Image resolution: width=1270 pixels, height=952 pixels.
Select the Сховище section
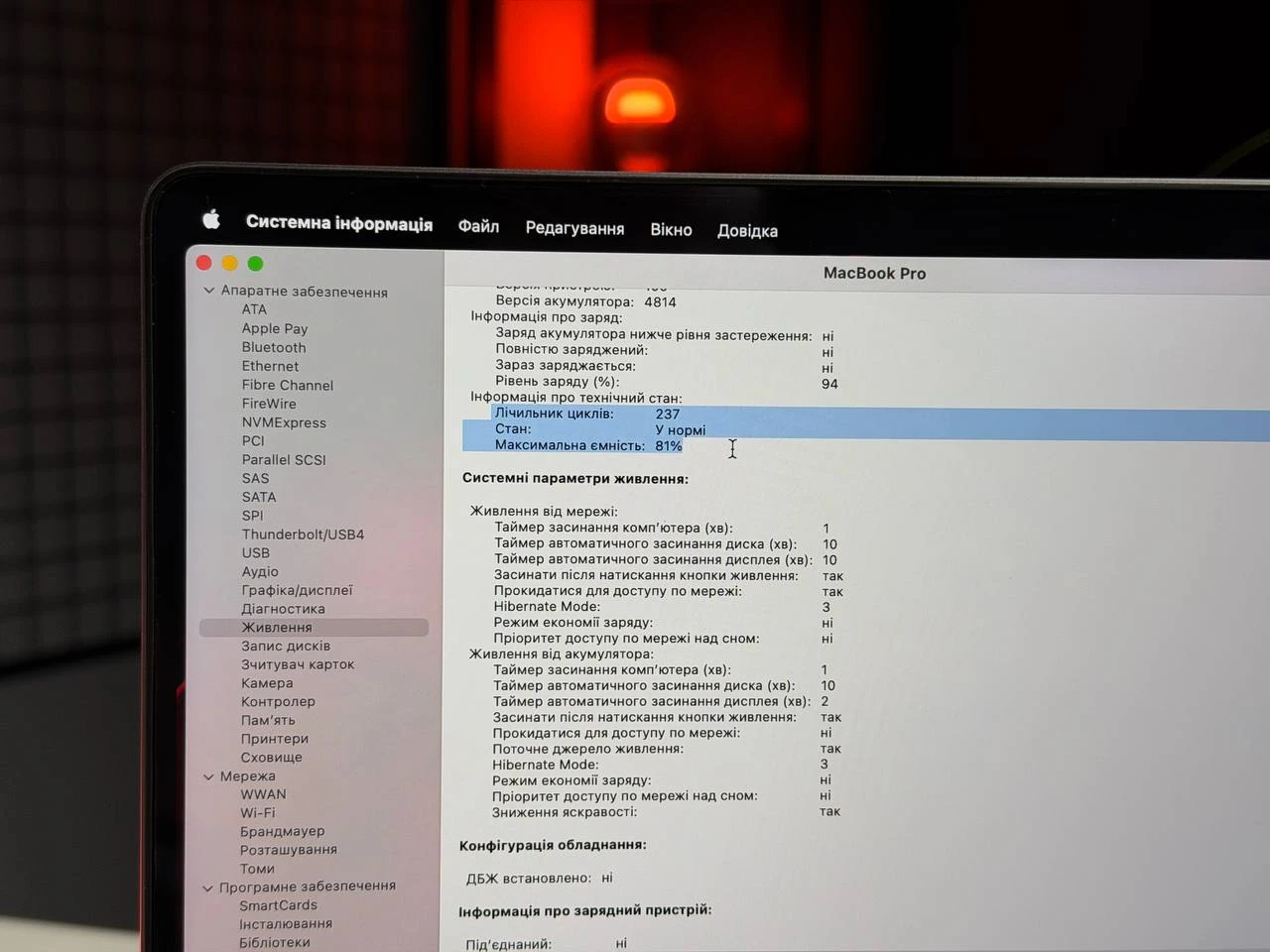coord(270,757)
